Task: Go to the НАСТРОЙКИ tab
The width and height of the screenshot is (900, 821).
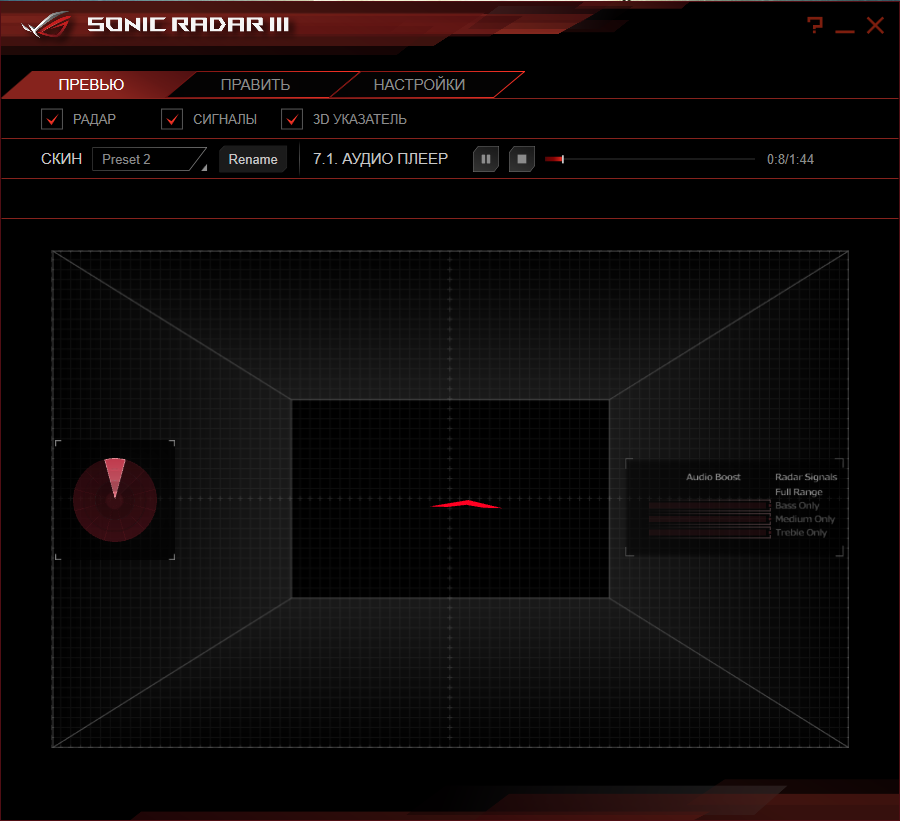Action: coord(420,85)
